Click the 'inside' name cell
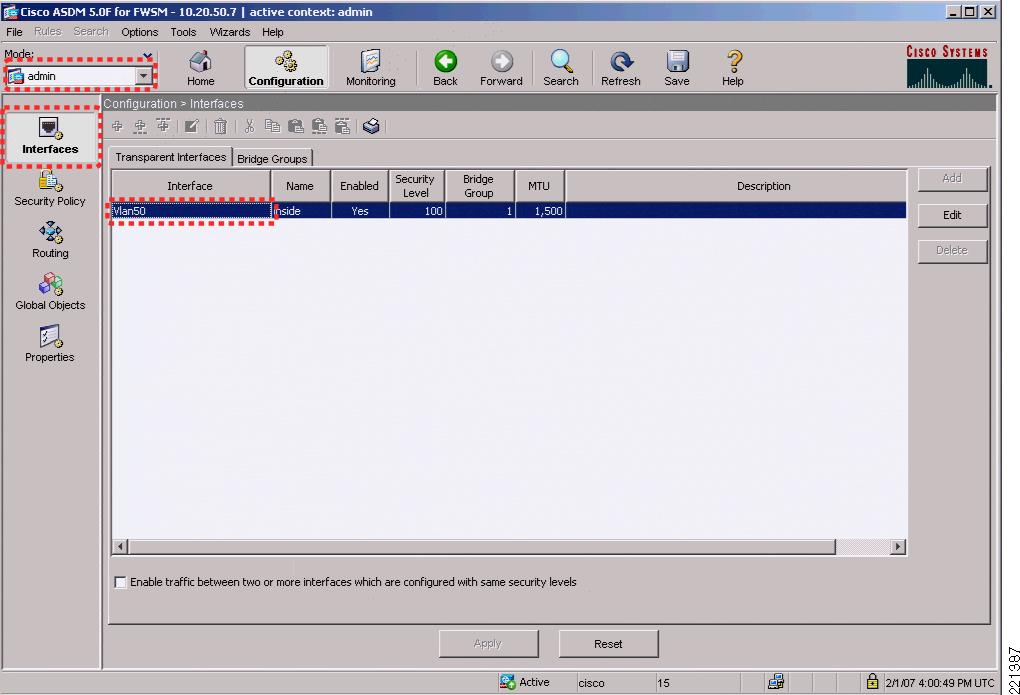Screen dimensions: 1020x695 point(301,211)
